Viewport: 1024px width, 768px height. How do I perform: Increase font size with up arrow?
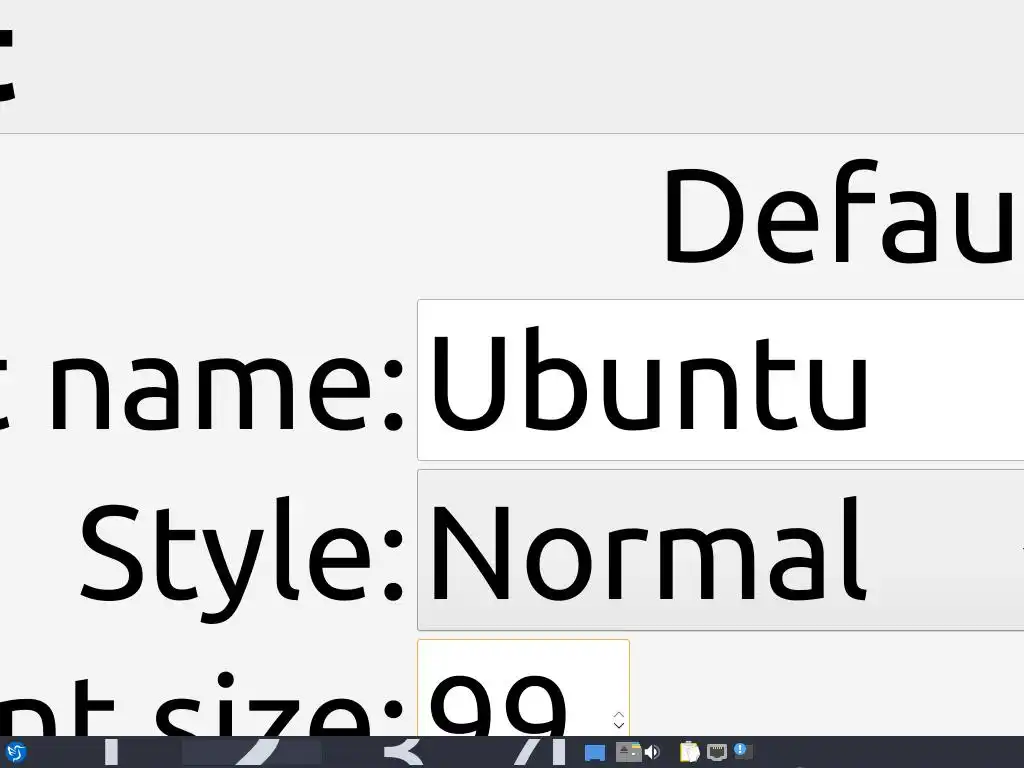(x=618, y=715)
